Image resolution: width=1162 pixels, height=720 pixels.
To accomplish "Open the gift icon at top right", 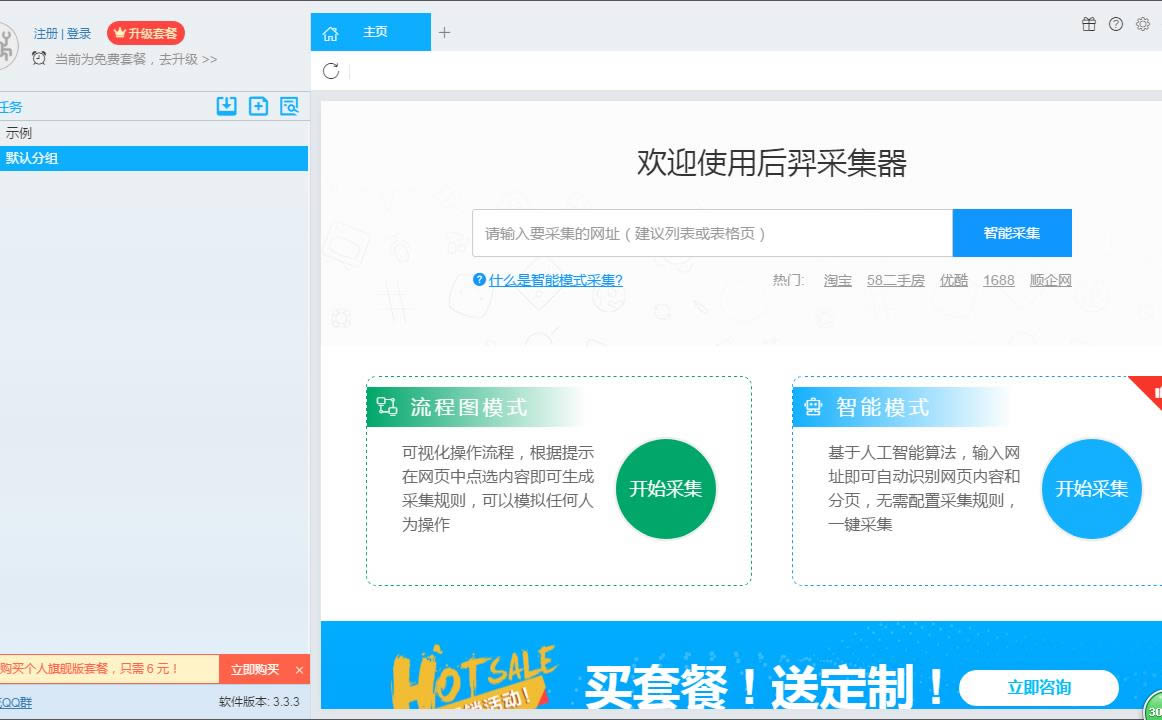I will pyautogui.click(x=1089, y=24).
